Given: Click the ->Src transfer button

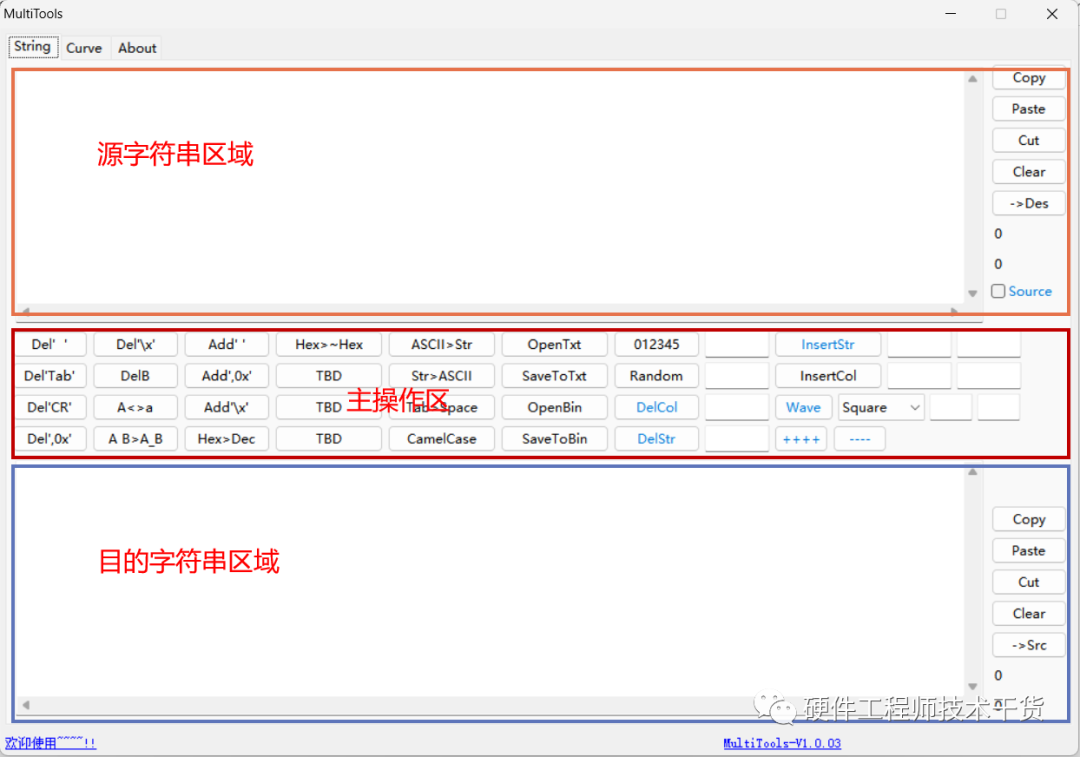Looking at the screenshot, I should [x=1028, y=645].
